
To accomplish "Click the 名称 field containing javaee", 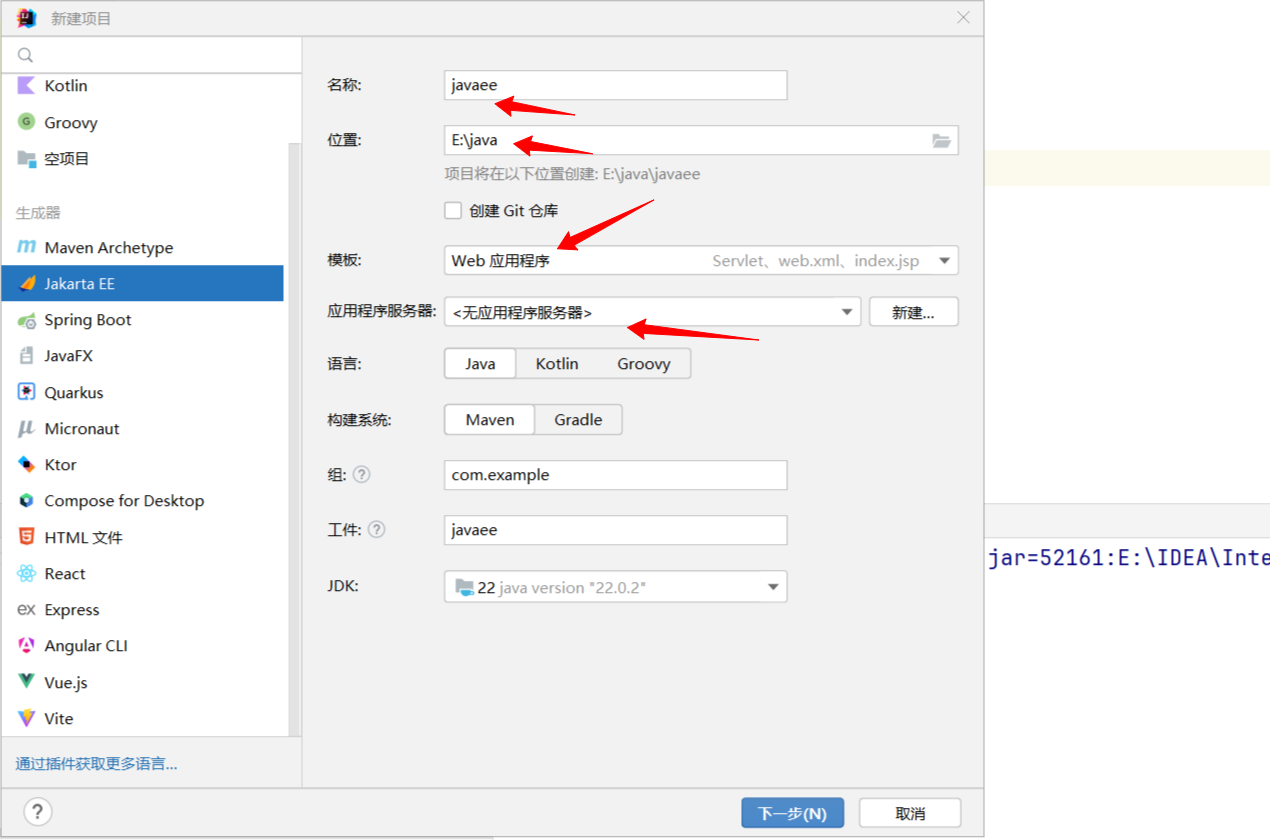I will tap(616, 85).
